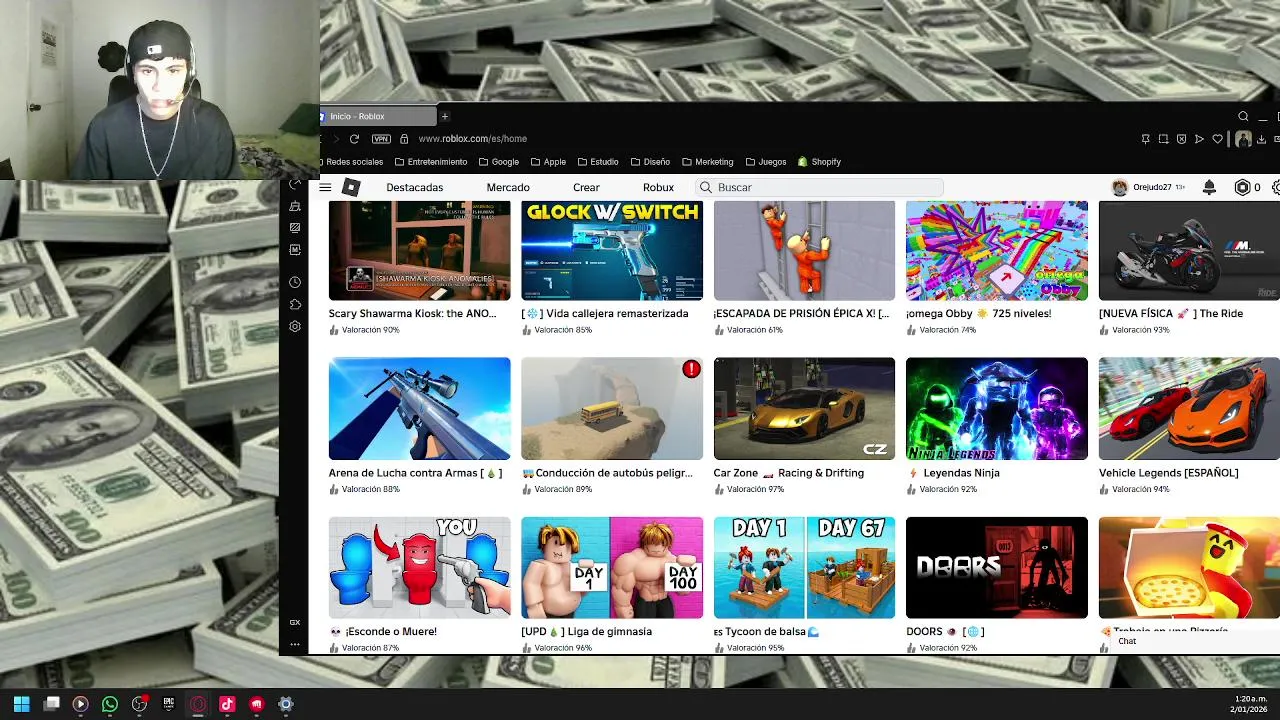This screenshot has width=1280, height=720.
Task: Expand the Entretenimiento bookmark folder
Action: point(431,162)
